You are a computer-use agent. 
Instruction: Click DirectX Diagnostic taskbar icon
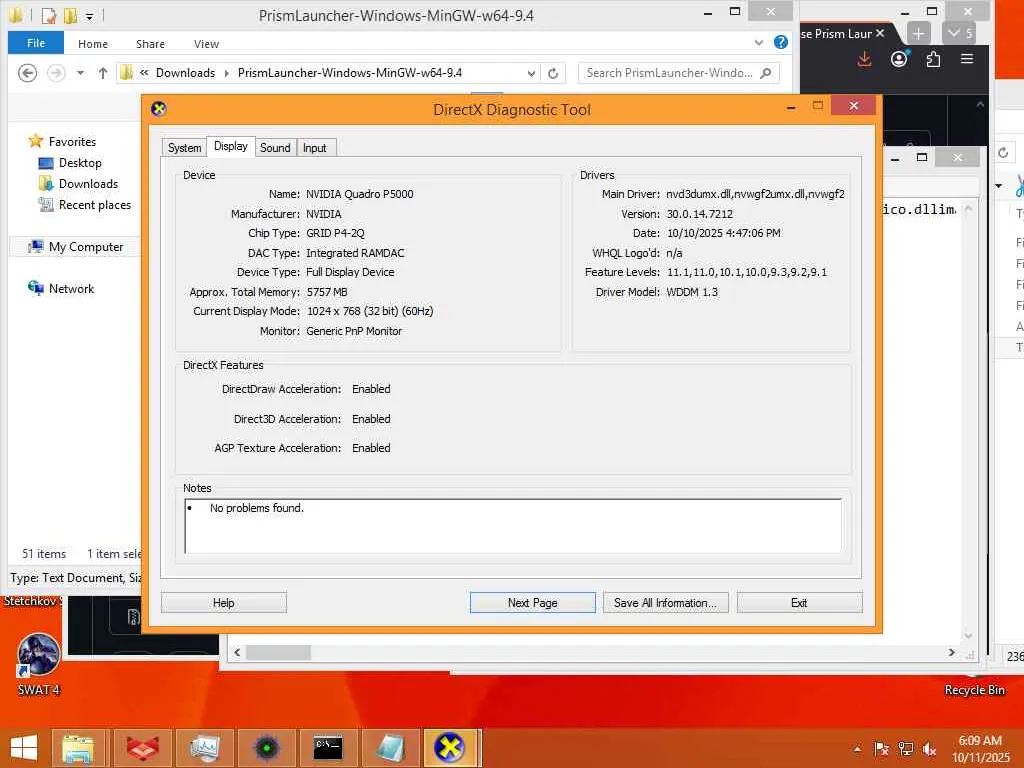[451, 748]
